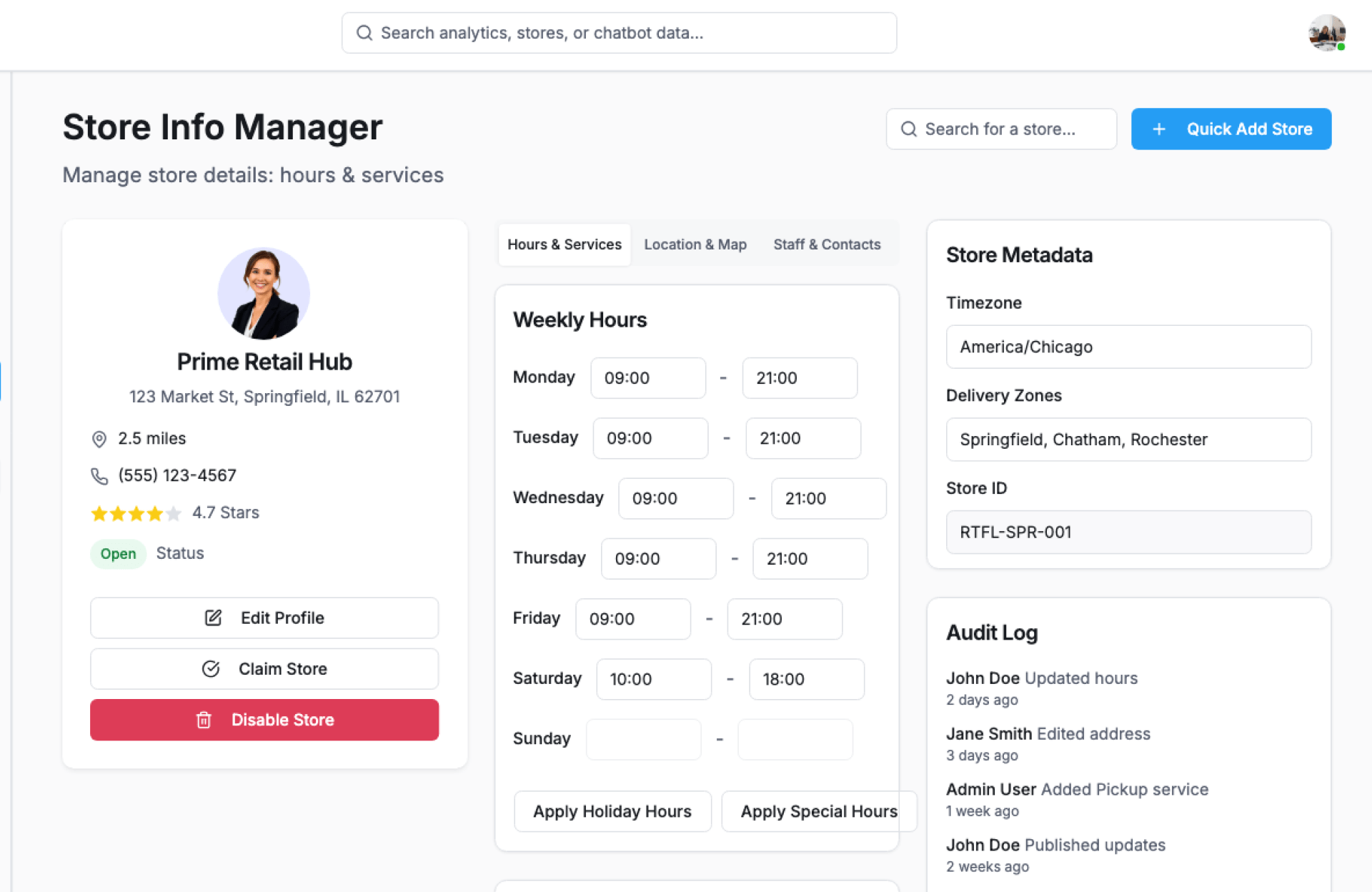Click the Delivery Zones input field
This screenshot has width=1372, height=892.
tap(1128, 440)
